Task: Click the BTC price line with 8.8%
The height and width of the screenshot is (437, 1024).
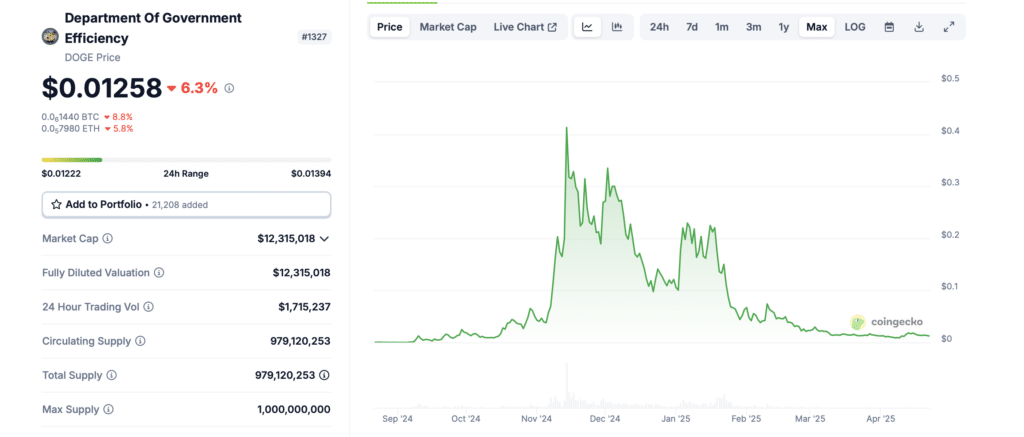Action: (x=88, y=117)
